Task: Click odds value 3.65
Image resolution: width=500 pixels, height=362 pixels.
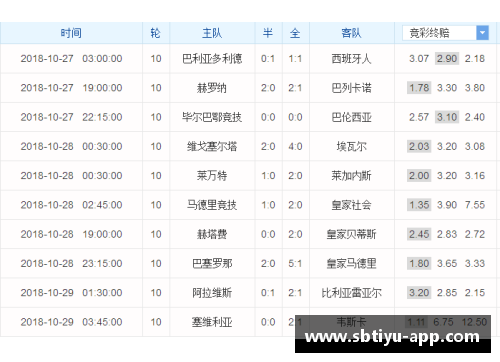Action: (447, 263)
